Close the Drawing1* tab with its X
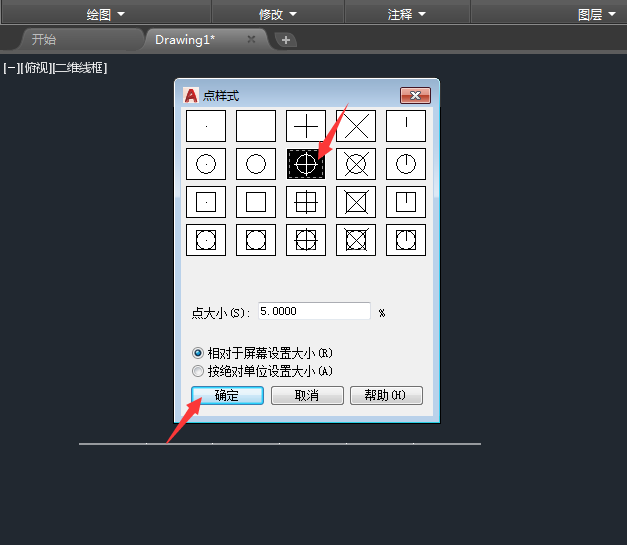The width and height of the screenshot is (627, 545). pos(251,39)
